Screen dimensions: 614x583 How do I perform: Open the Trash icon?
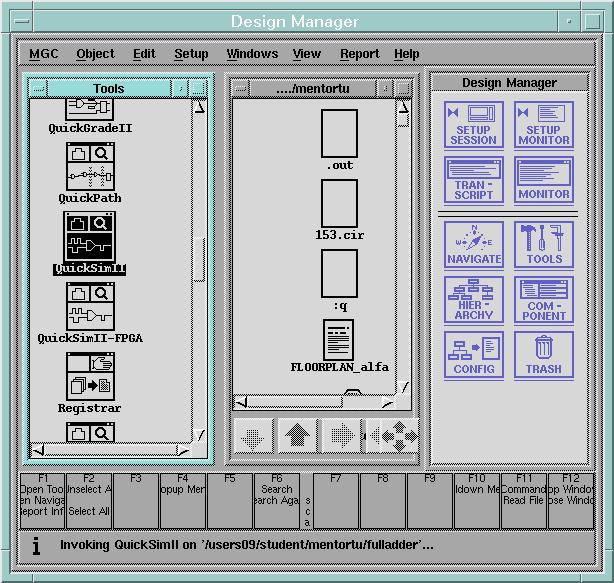click(543, 355)
